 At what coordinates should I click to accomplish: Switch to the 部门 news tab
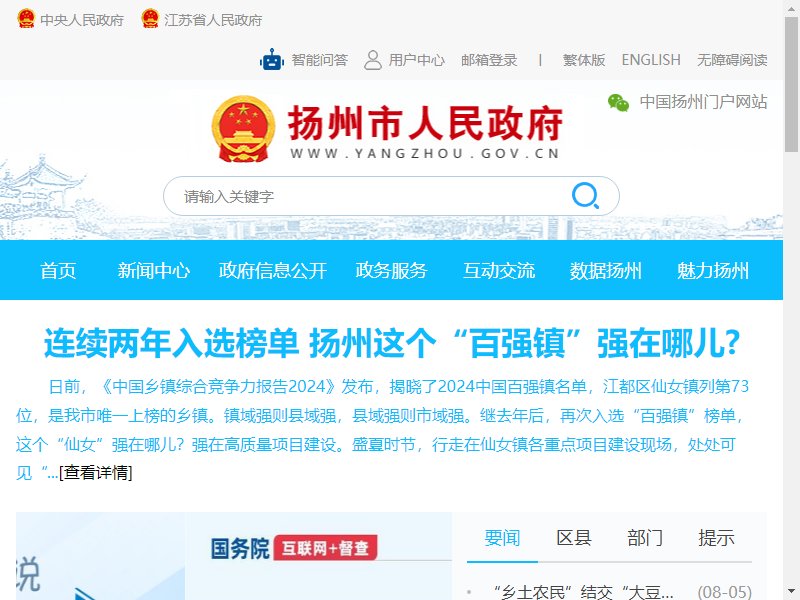(x=645, y=538)
